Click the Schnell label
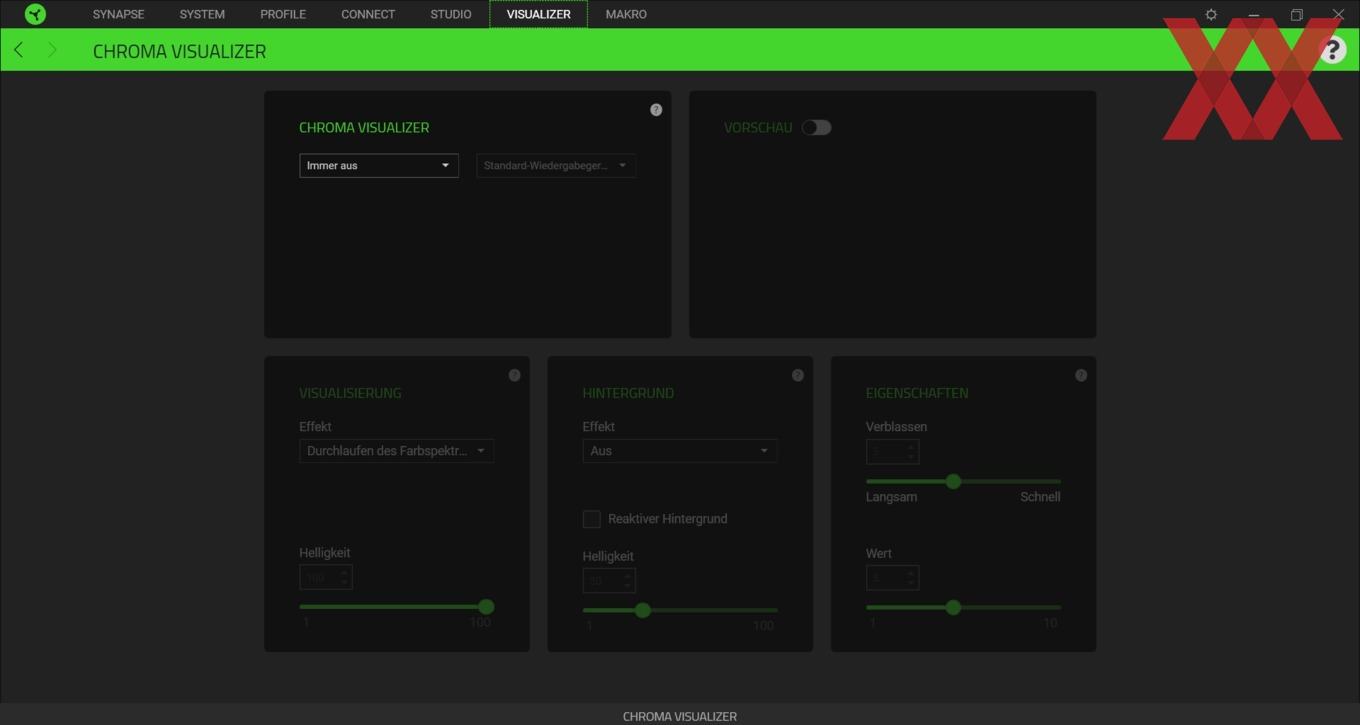Screen dimensions: 1360x725 click(x=1040, y=497)
